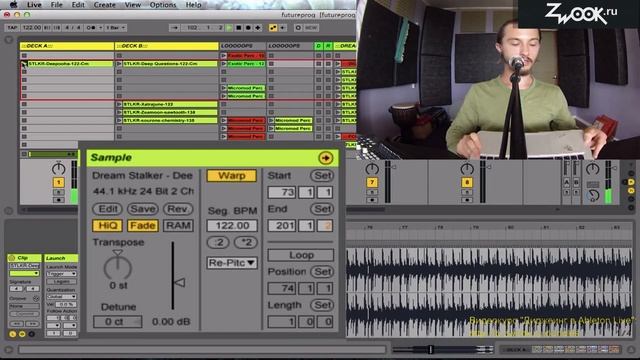Open the Apple menu
Image resolution: width=640 pixels, height=360 pixels.
[x=14, y=5]
